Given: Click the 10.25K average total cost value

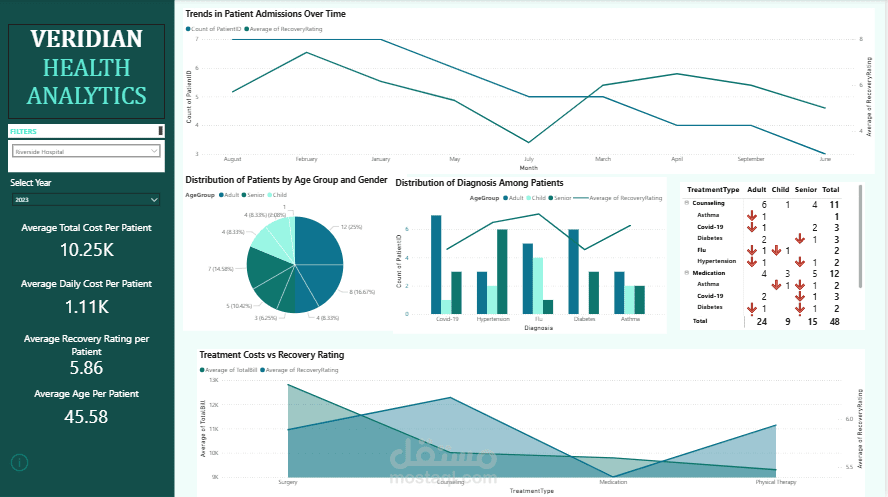Looking at the screenshot, I should pyautogui.click(x=87, y=250).
